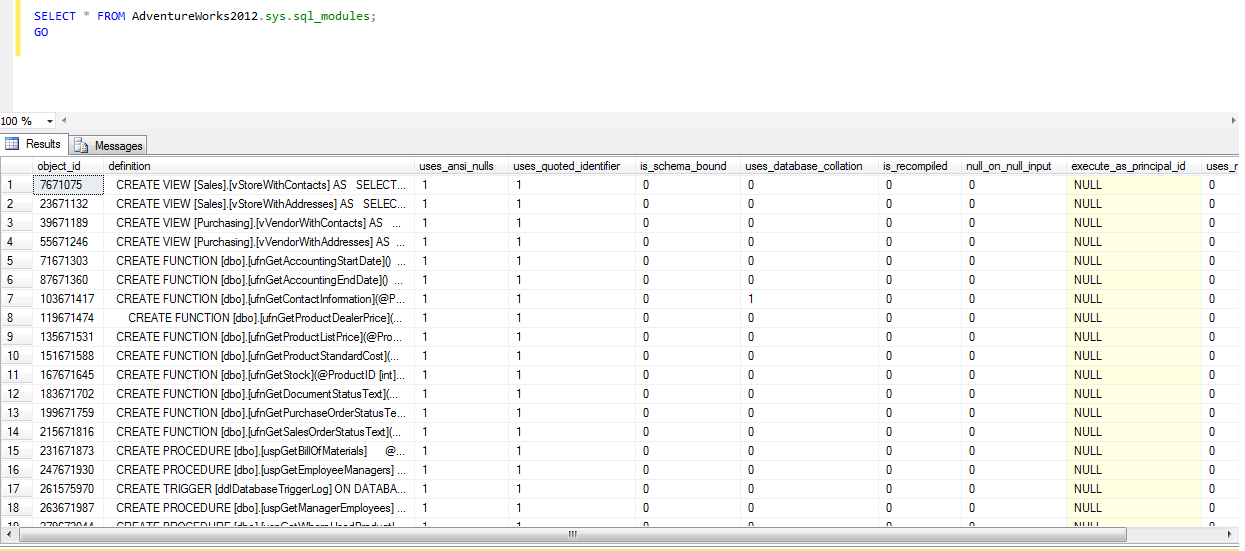Viewport: 1245px width, 551px height.
Task: Click the Messages tab icon
Action: 81,146
